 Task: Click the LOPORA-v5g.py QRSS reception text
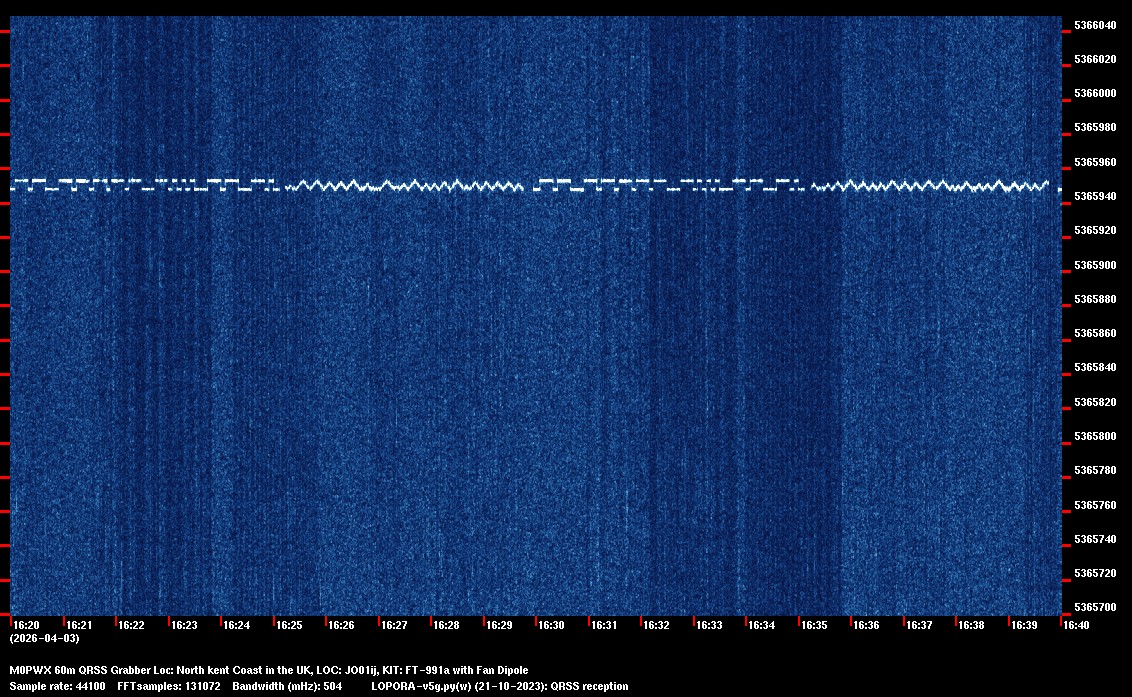(x=499, y=686)
